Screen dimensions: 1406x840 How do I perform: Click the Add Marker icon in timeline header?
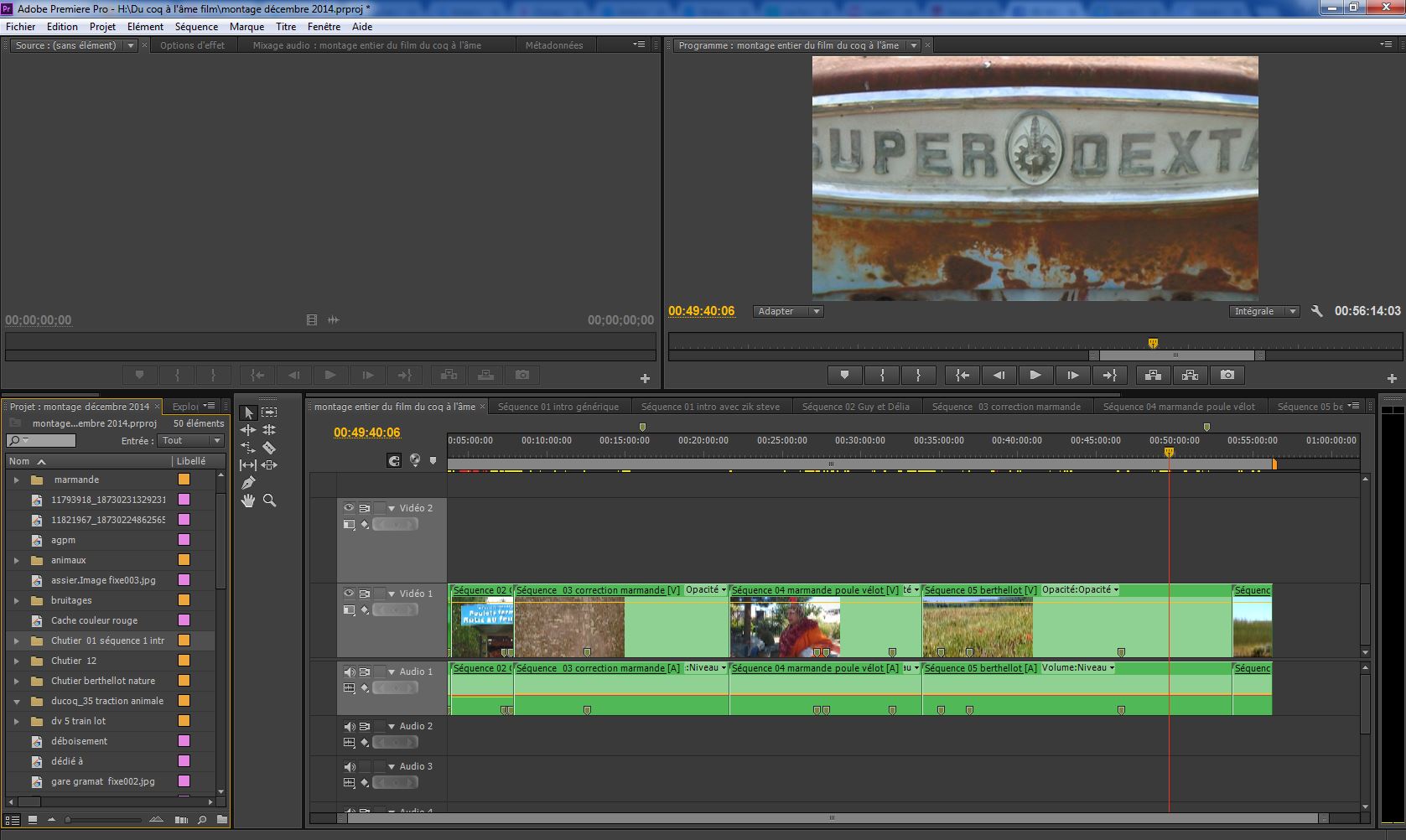coord(433,460)
